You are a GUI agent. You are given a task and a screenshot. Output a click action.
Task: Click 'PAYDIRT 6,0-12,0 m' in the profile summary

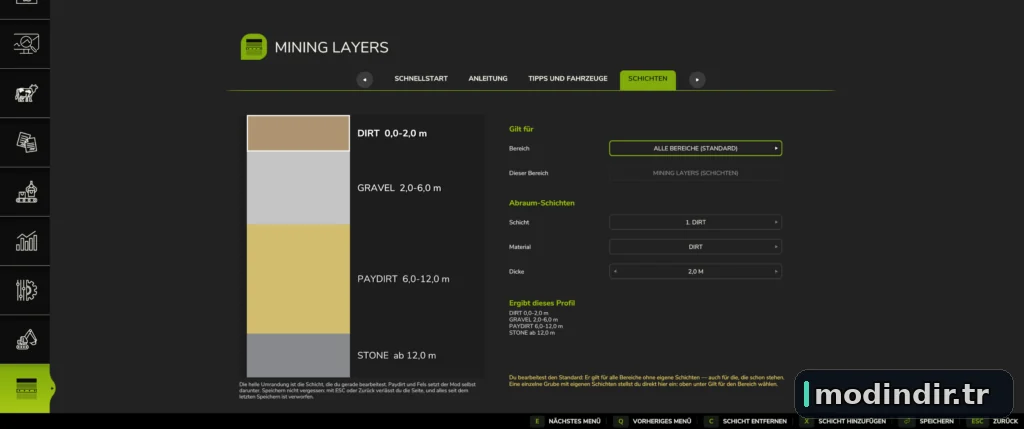click(x=536, y=326)
